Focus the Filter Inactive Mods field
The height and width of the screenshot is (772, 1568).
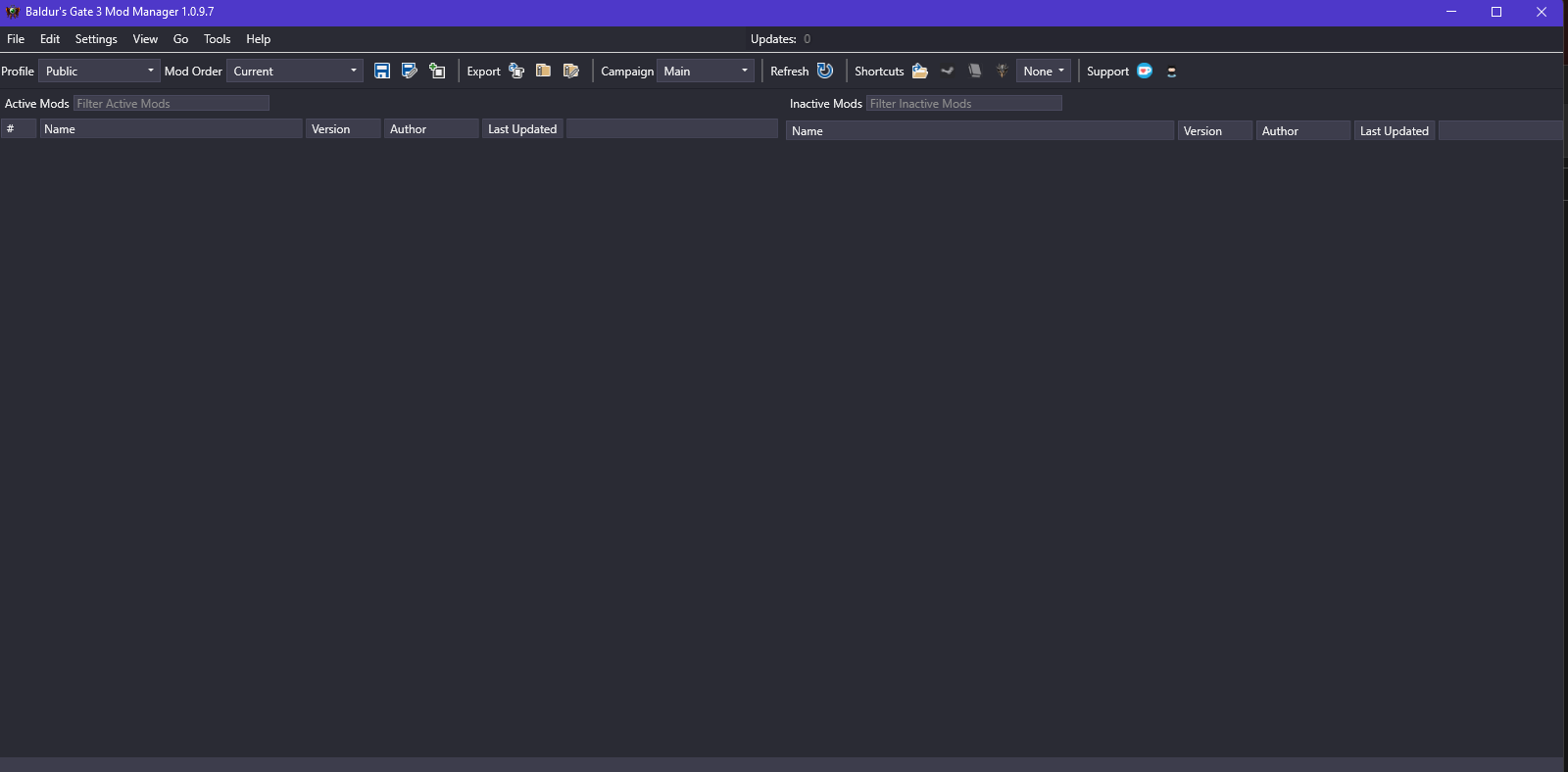(964, 103)
